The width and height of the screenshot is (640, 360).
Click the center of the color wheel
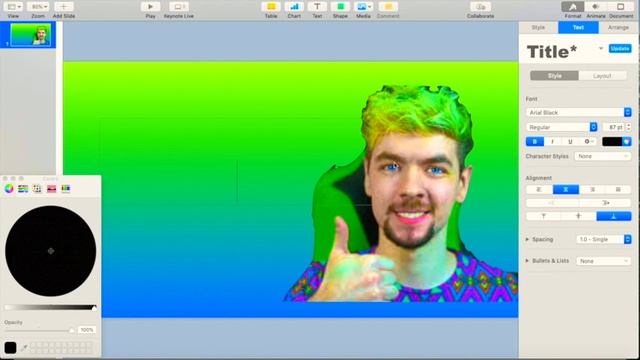[51, 251]
